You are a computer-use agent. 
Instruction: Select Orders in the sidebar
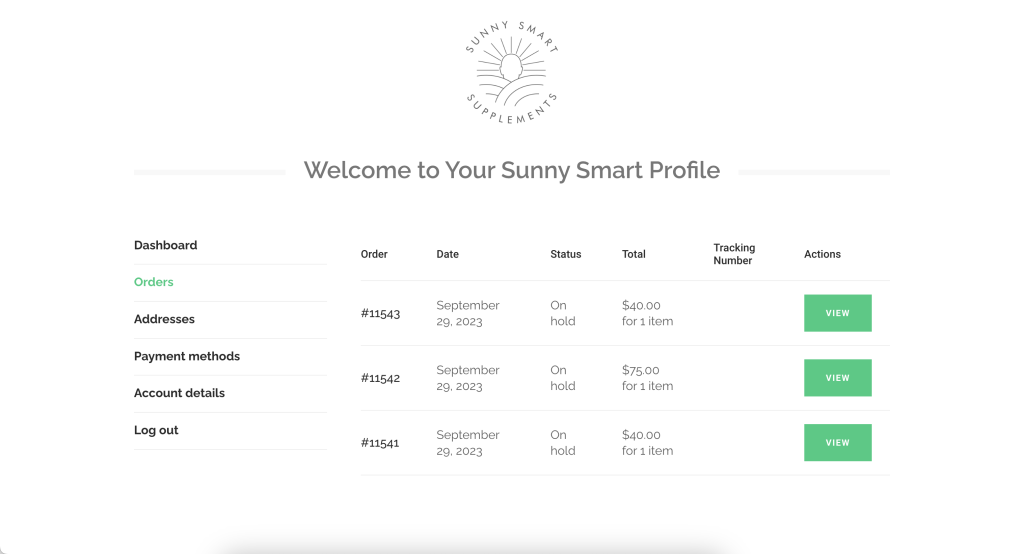click(x=153, y=282)
